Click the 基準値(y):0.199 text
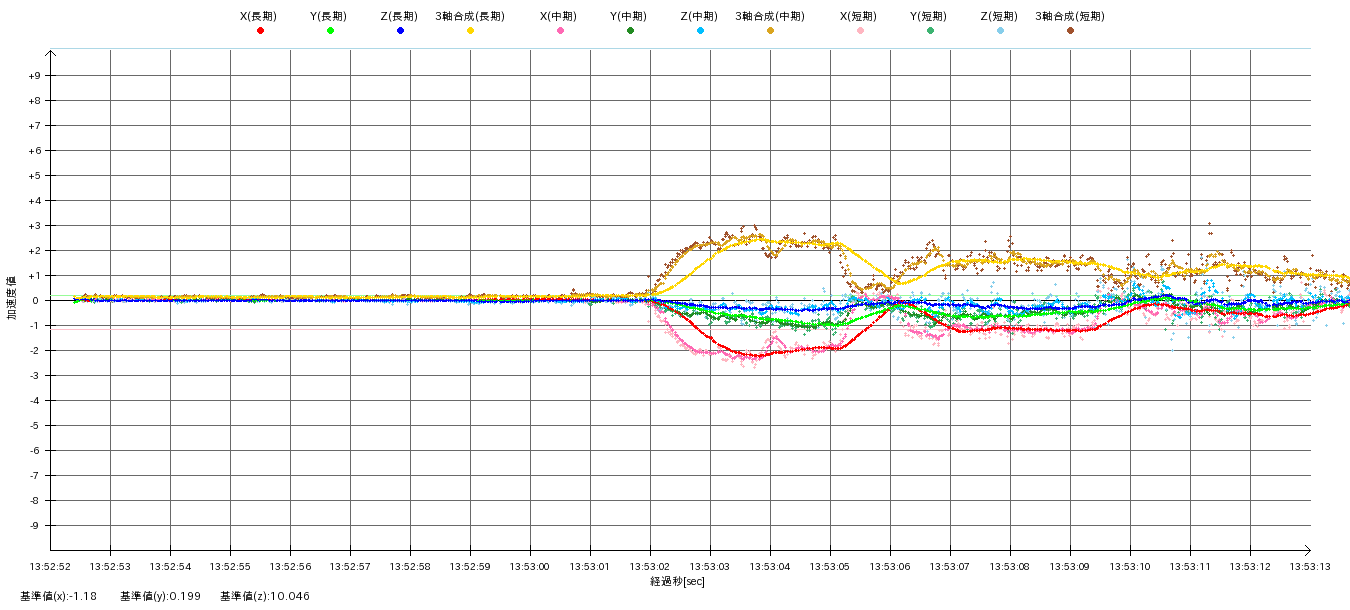This screenshot has height=610, width=1350. point(160,597)
